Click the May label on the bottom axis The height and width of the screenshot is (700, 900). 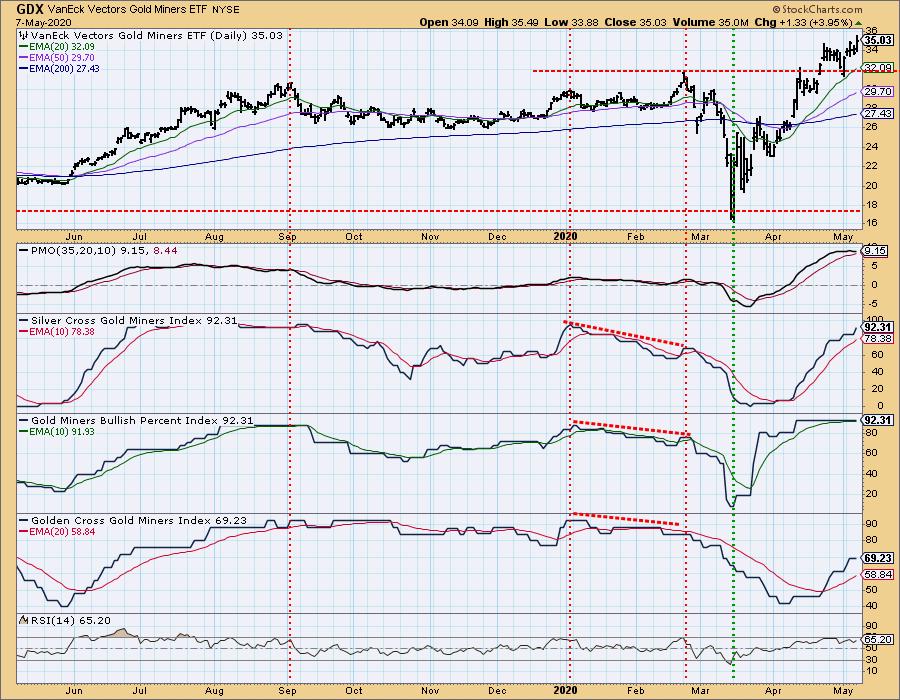click(843, 690)
